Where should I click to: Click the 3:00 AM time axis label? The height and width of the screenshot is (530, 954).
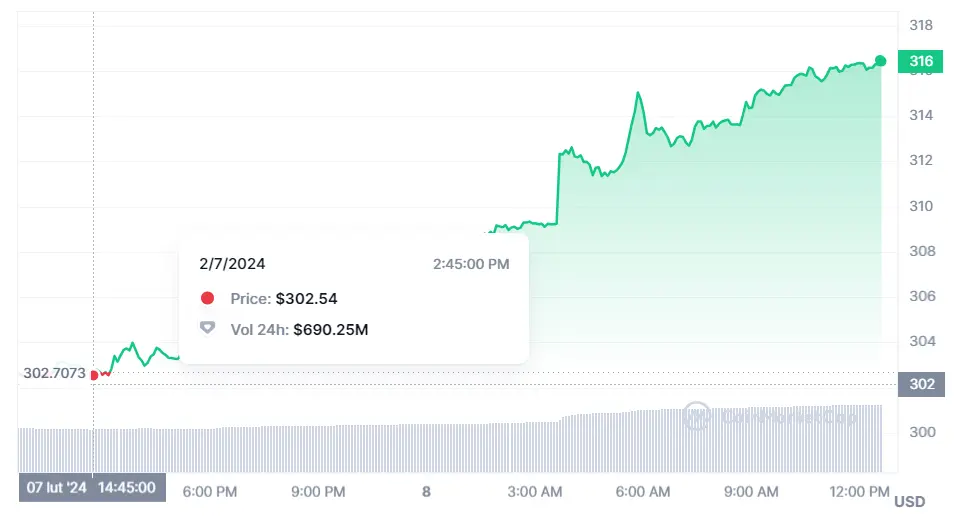click(535, 492)
